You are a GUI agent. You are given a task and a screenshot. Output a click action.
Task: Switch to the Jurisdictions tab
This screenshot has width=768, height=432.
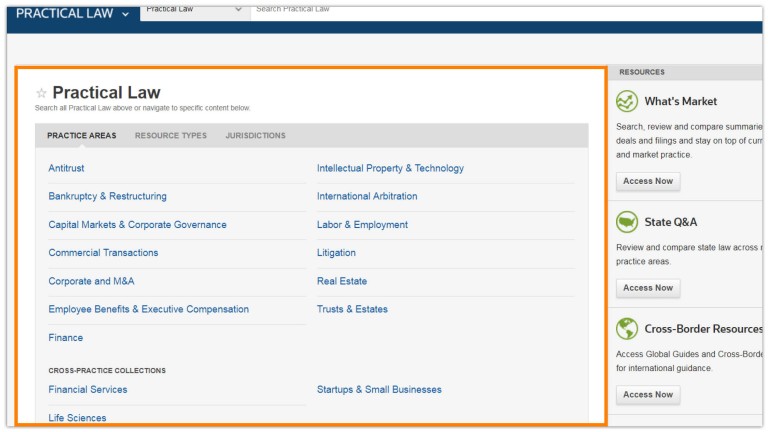click(x=255, y=136)
